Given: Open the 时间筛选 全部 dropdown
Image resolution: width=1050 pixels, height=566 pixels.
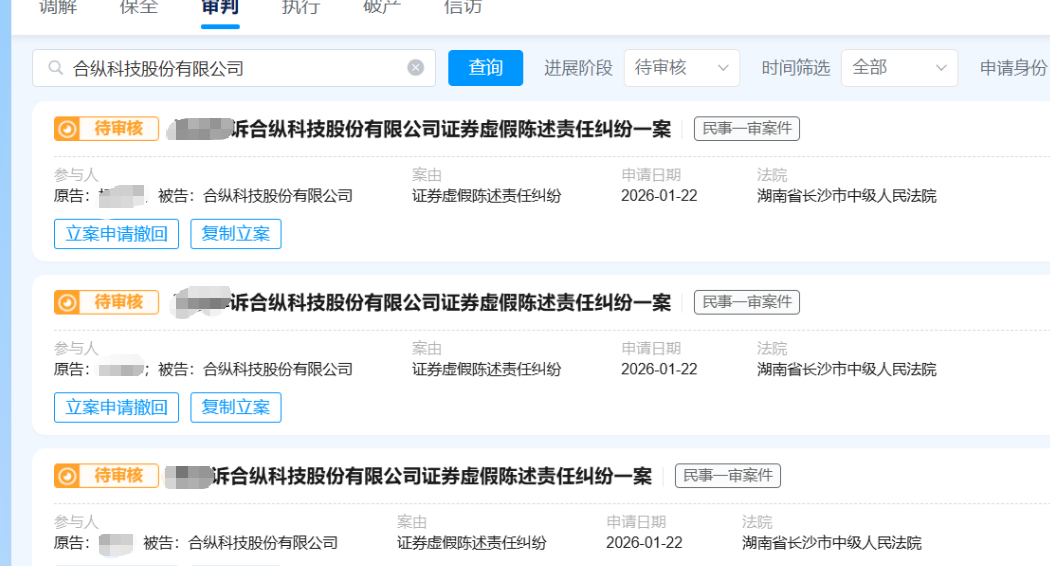Looking at the screenshot, I should click(x=899, y=68).
